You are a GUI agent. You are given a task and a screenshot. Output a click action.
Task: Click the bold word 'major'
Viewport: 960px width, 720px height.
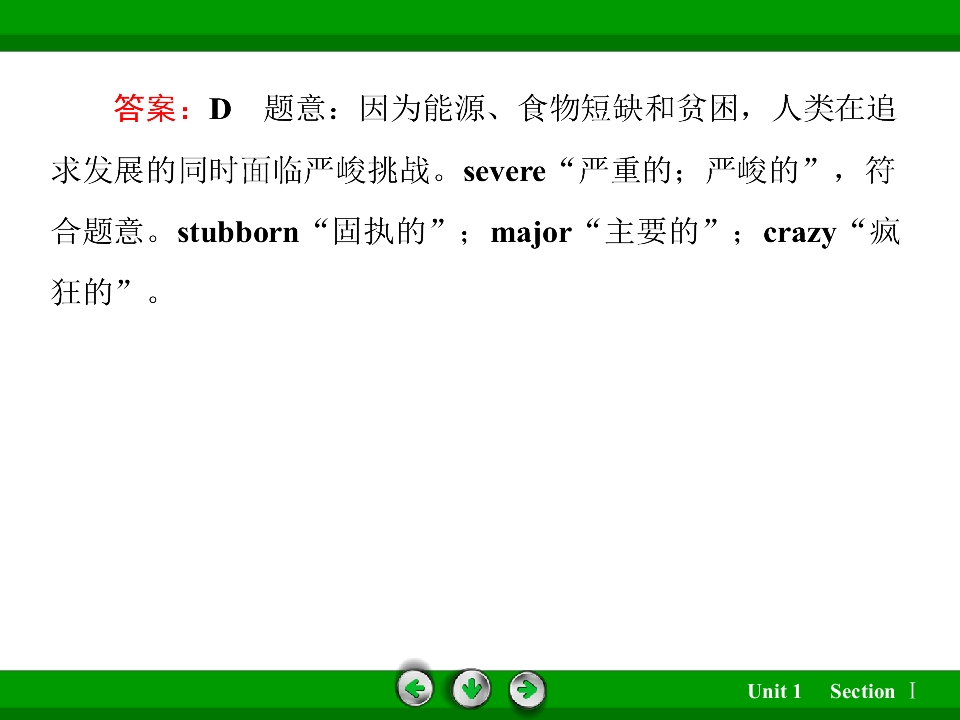point(531,234)
